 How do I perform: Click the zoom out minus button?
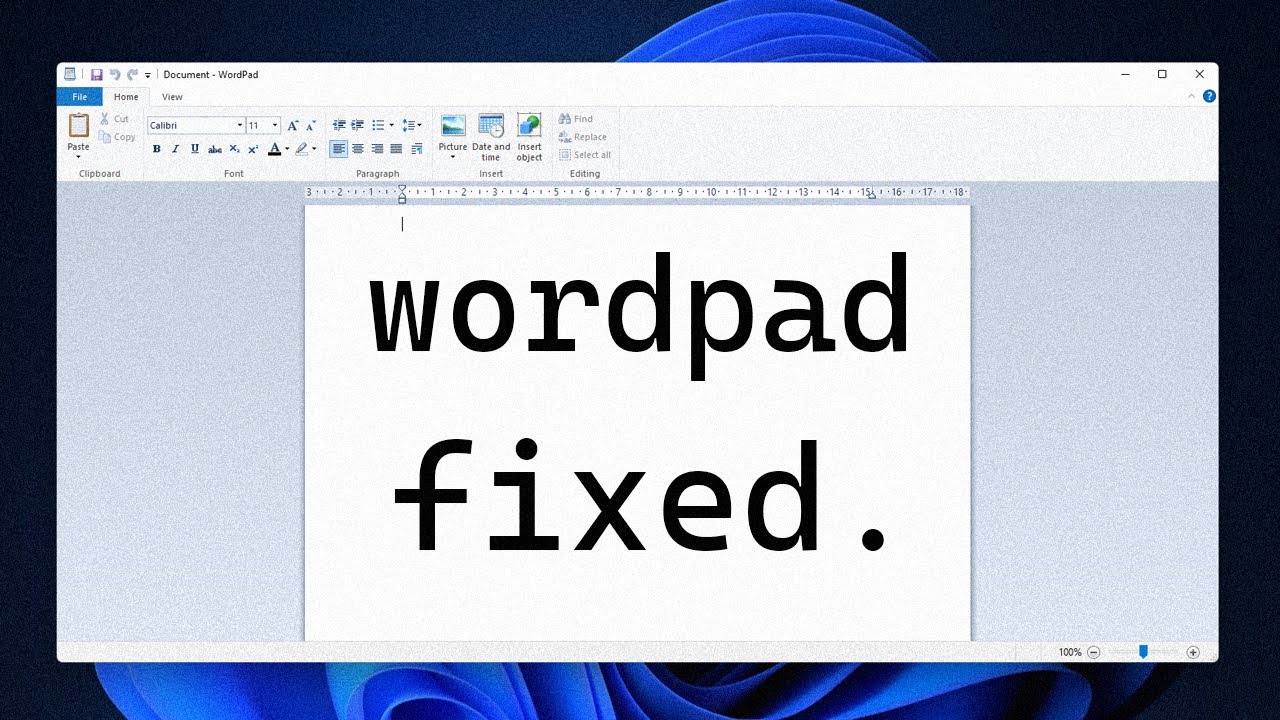point(1094,652)
